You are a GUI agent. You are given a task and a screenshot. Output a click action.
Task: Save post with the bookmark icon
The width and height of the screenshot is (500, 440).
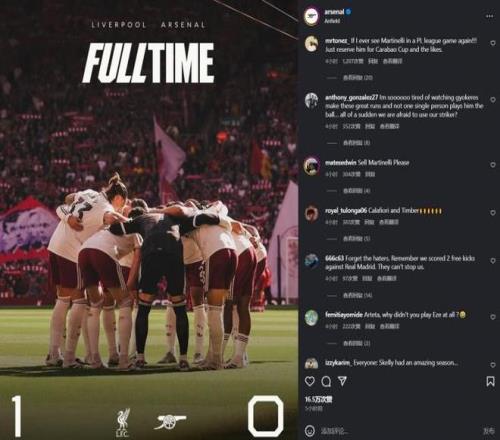[490, 381]
